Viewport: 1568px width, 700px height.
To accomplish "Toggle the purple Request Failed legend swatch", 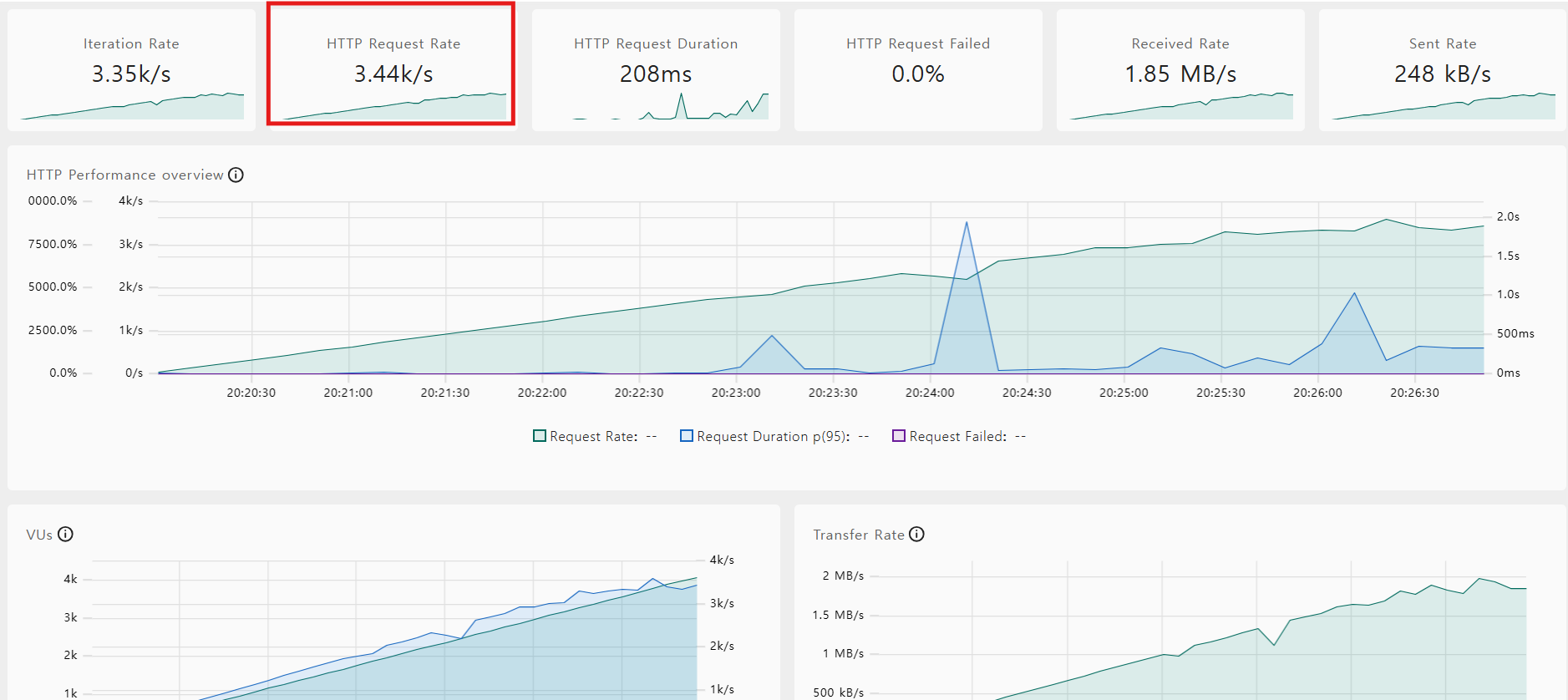I will click(x=899, y=436).
